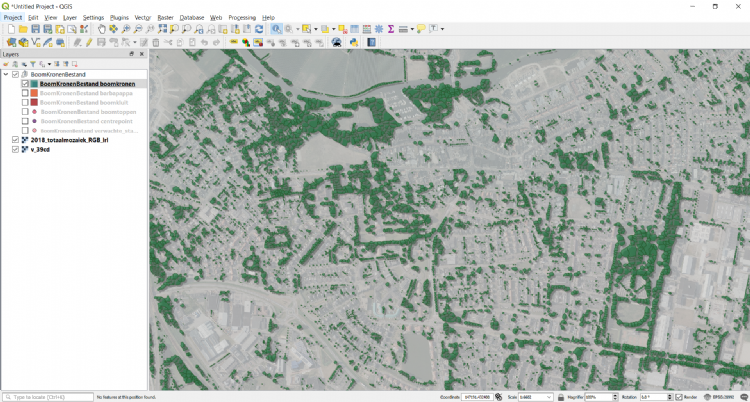Select the v_39cd layer name

click(40, 149)
